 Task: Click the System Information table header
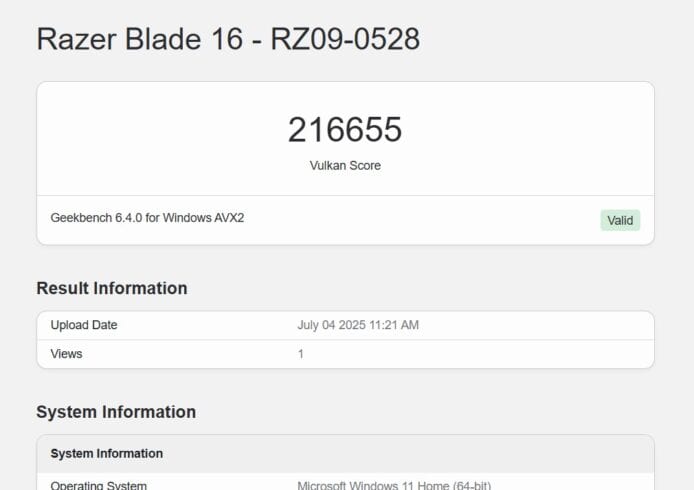[x=107, y=453]
